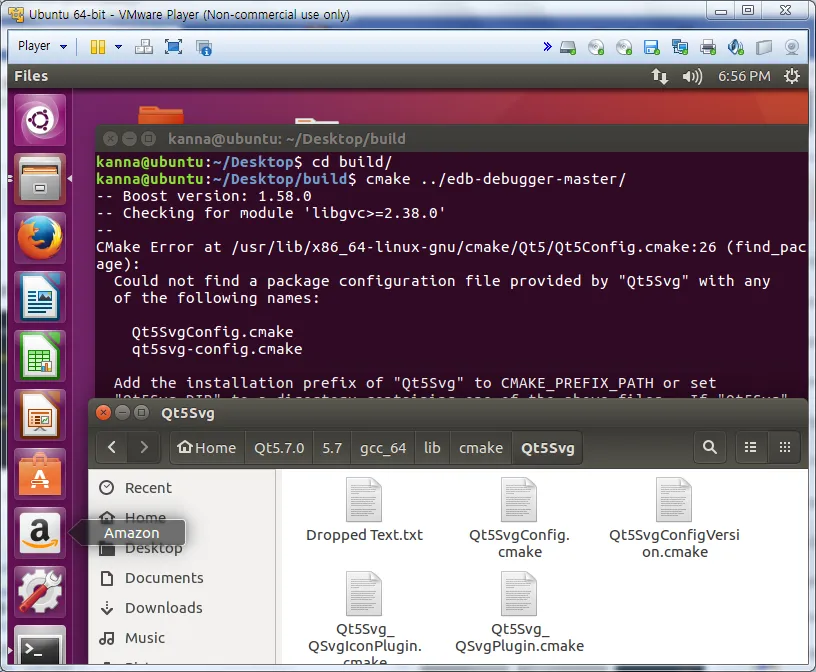
Task: Click the sound card device icon
Action: click(736, 47)
